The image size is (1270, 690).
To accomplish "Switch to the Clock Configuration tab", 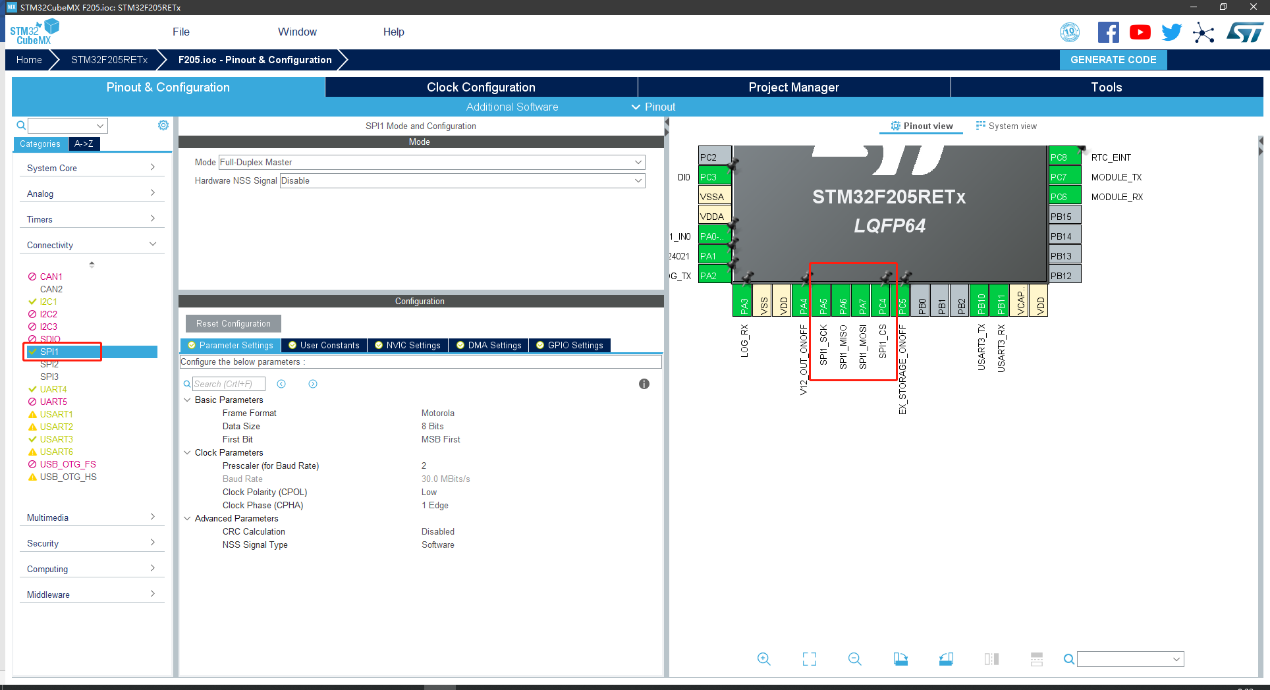I will point(481,87).
